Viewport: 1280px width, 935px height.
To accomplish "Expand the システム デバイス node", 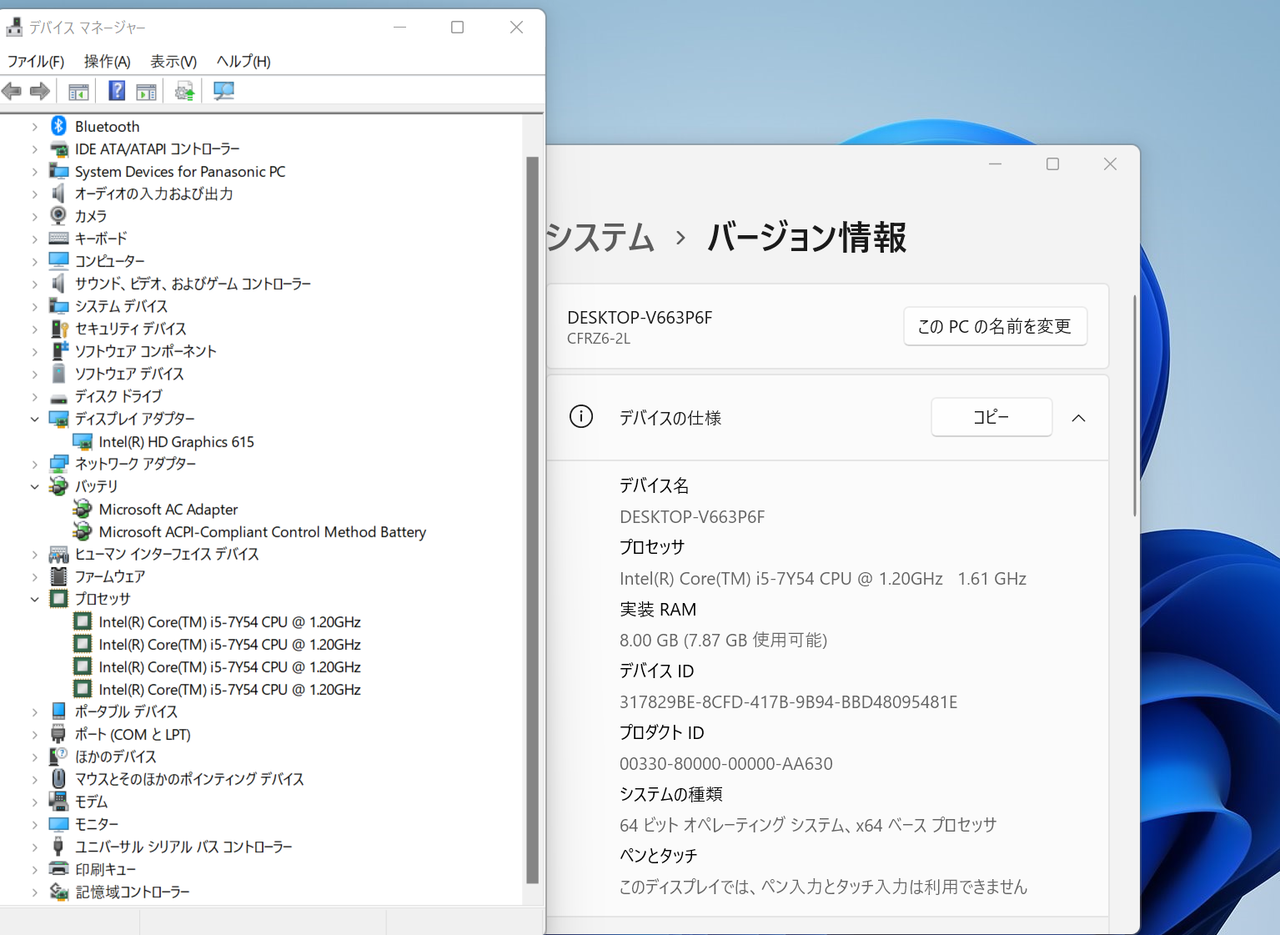I will coord(34,306).
